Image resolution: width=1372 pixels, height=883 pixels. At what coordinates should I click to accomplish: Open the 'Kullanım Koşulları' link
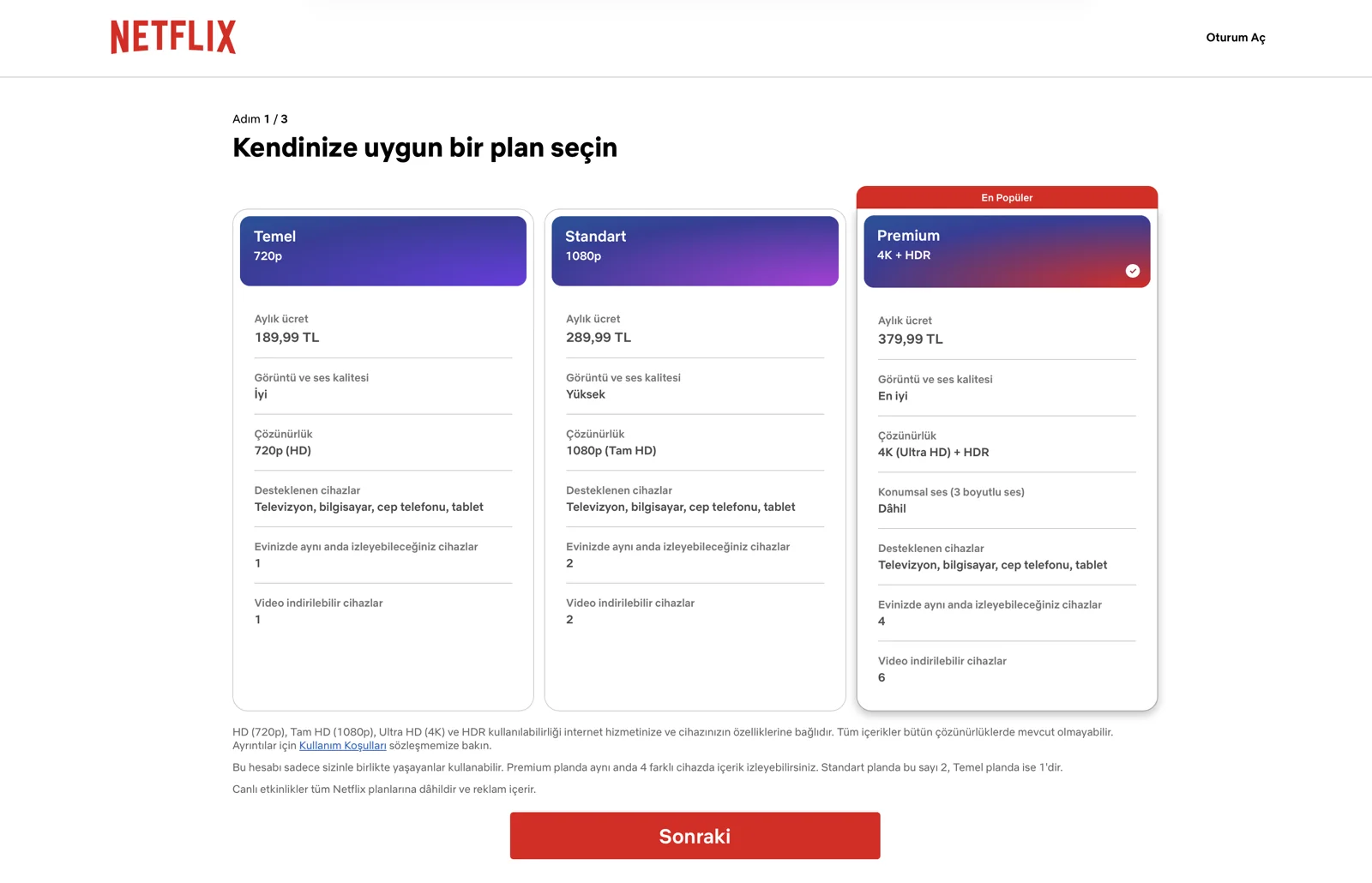(342, 745)
